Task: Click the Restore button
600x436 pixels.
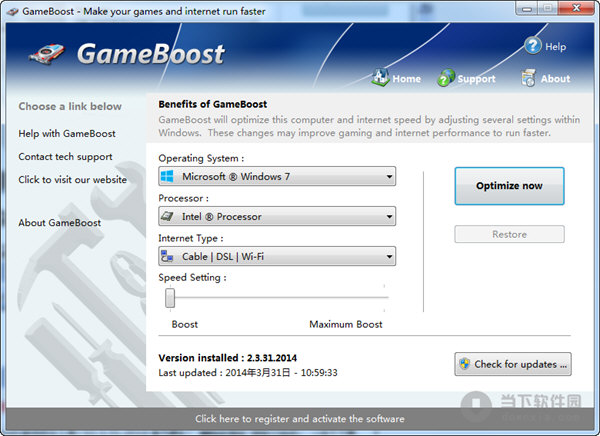Action: point(509,234)
